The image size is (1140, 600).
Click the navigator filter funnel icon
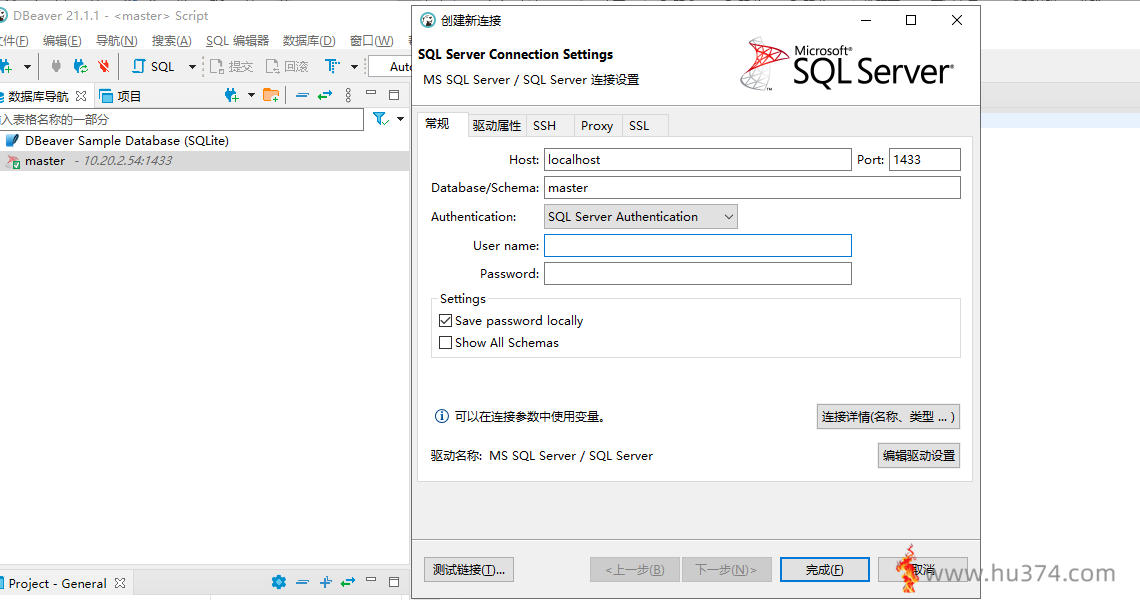(380, 119)
